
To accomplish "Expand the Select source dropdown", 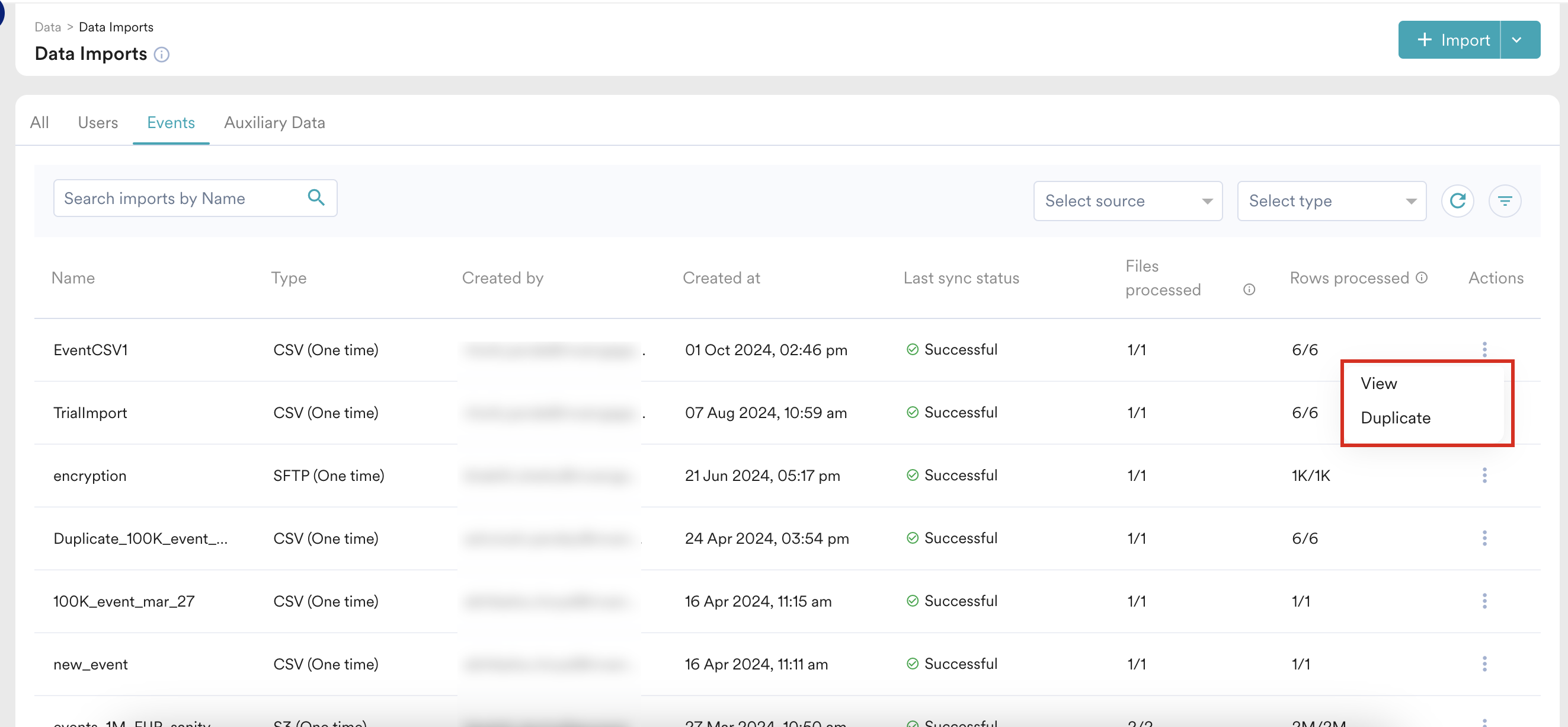I will (x=1127, y=200).
